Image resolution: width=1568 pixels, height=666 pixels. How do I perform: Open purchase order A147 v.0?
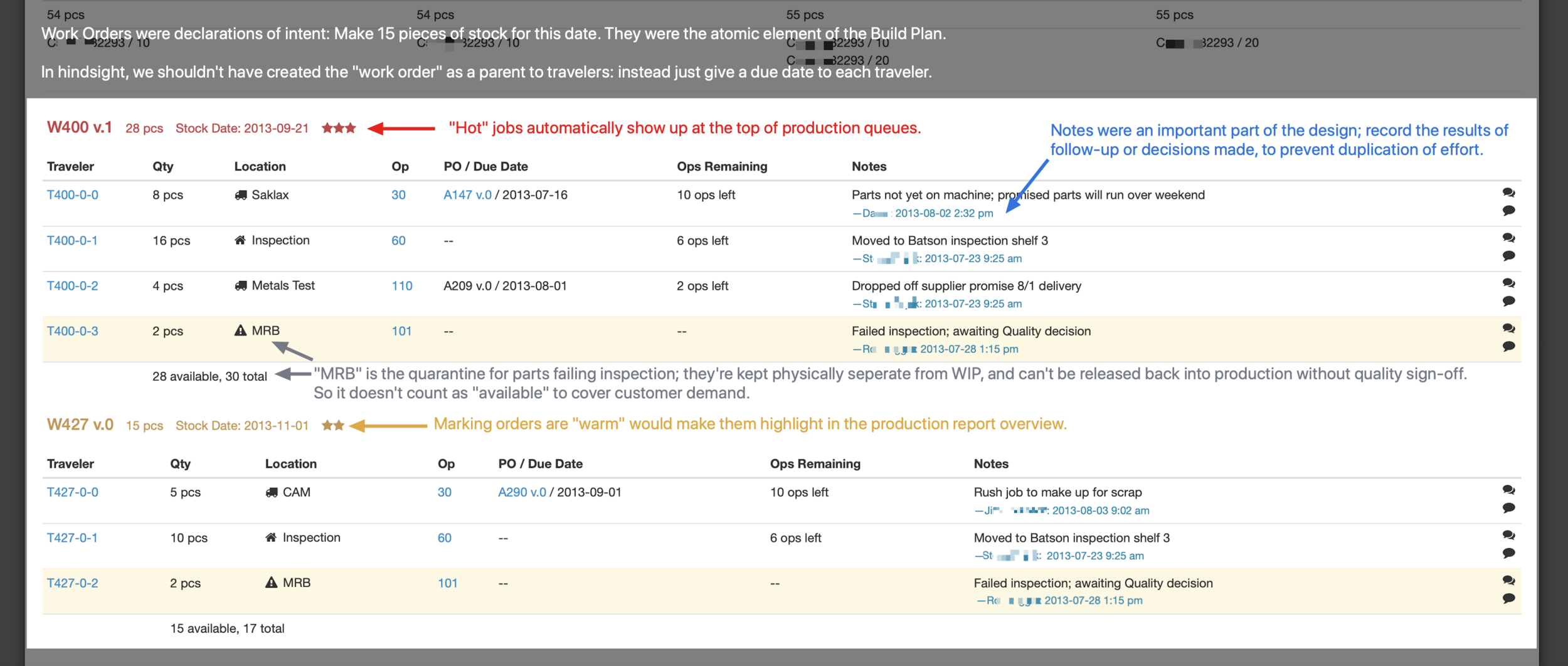(x=467, y=195)
